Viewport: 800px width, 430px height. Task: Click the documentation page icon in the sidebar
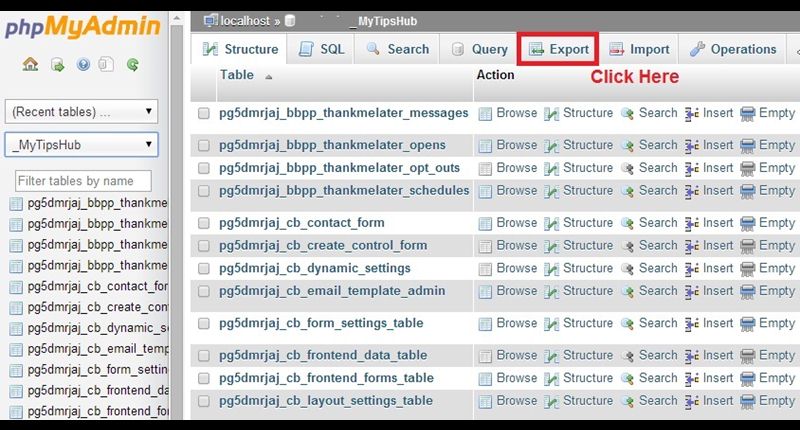click(x=106, y=64)
